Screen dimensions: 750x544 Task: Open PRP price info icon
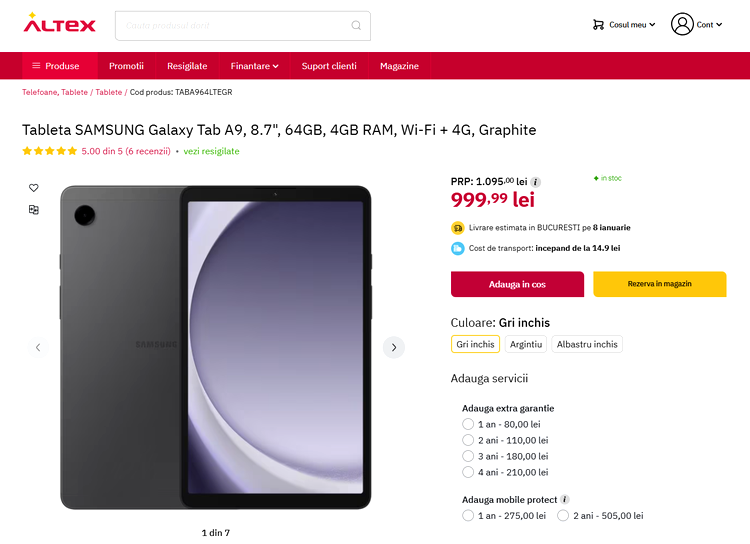coord(536,182)
